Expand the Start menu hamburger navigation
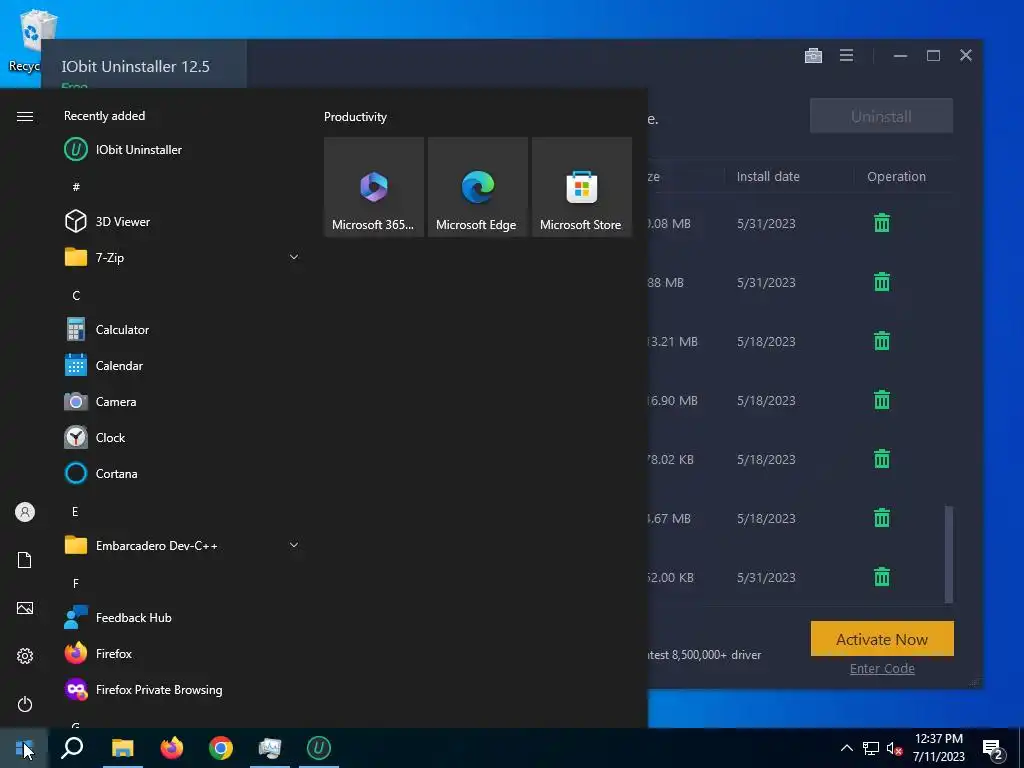This screenshot has width=1024, height=768. tap(25, 116)
